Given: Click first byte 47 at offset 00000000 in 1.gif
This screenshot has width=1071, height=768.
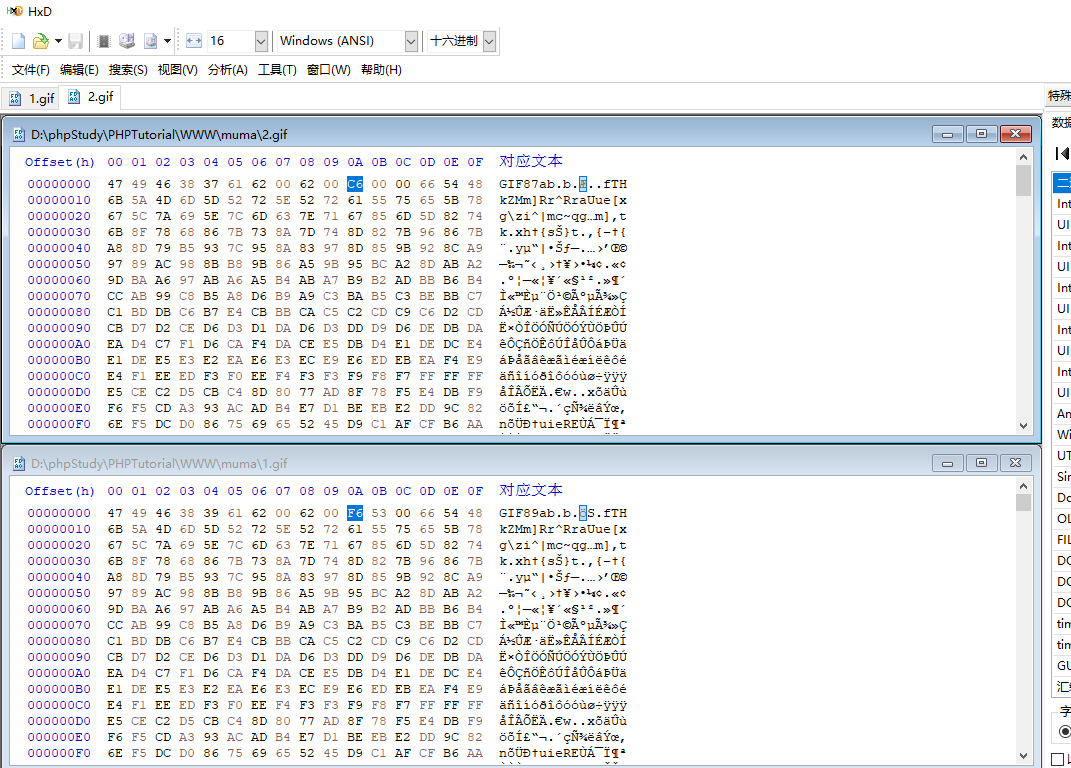Looking at the screenshot, I should click(x=115, y=513).
